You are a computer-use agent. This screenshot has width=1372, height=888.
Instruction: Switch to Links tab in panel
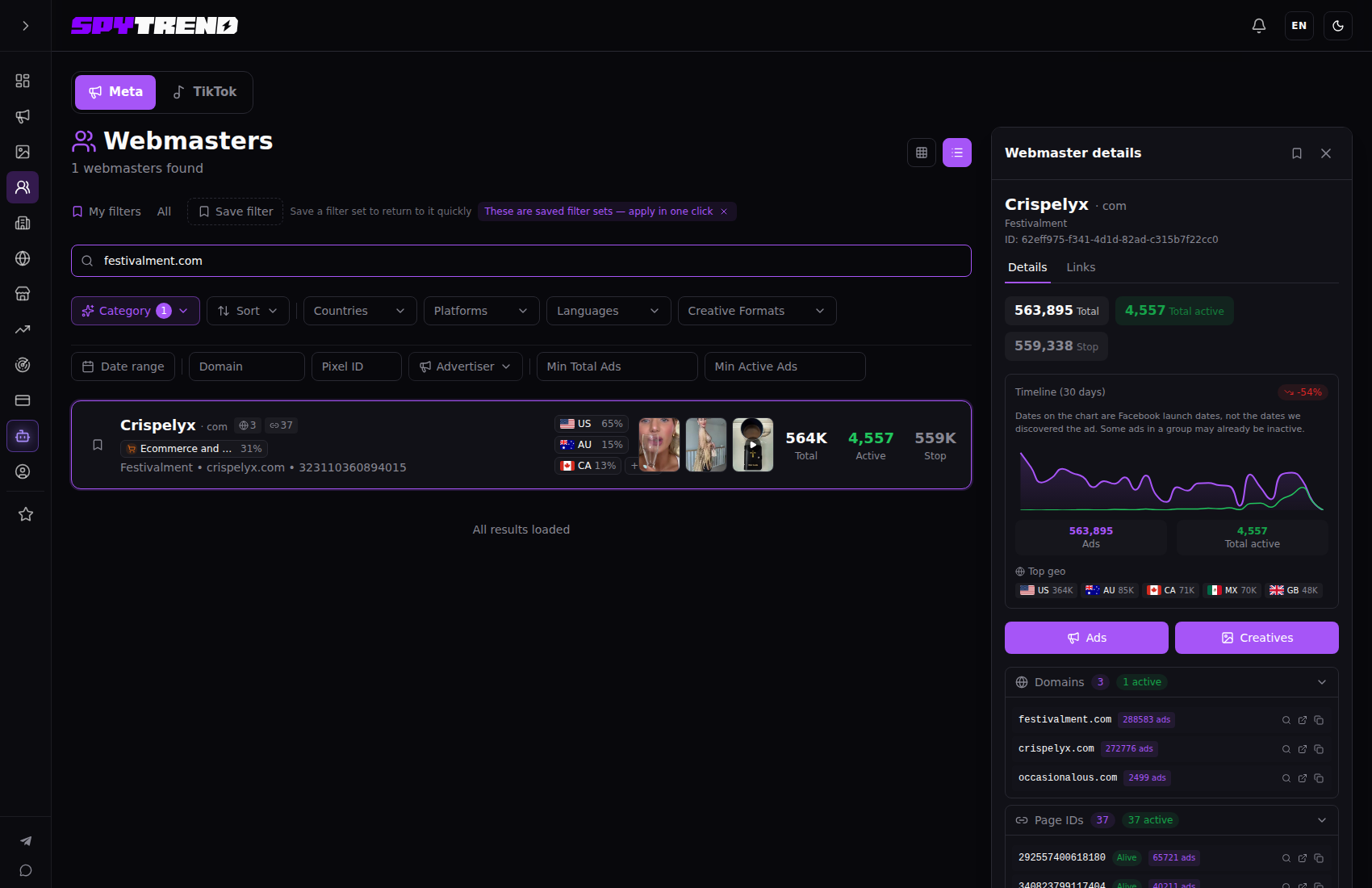tap(1081, 267)
